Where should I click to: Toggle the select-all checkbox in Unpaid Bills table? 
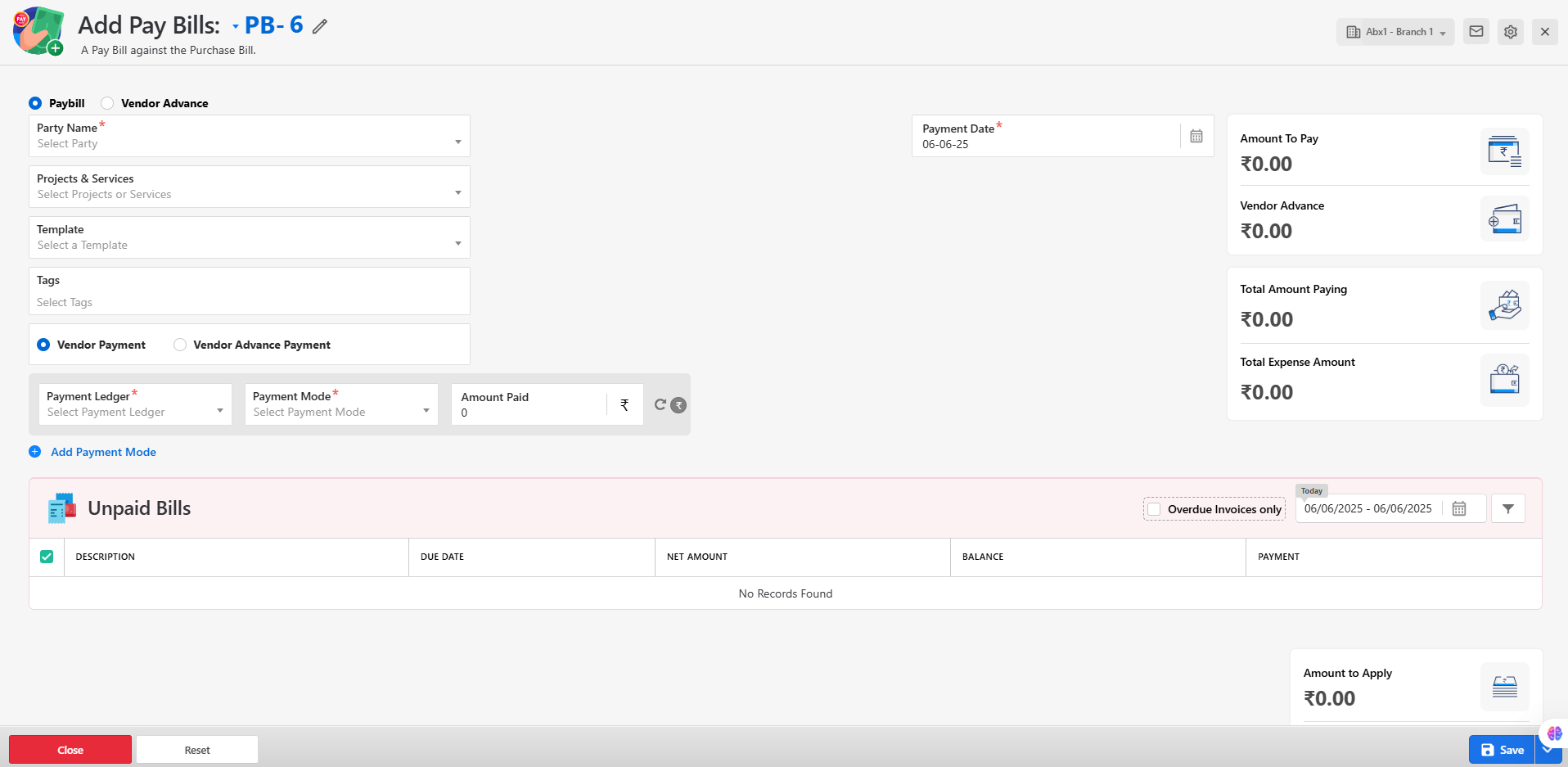tap(47, 557)
